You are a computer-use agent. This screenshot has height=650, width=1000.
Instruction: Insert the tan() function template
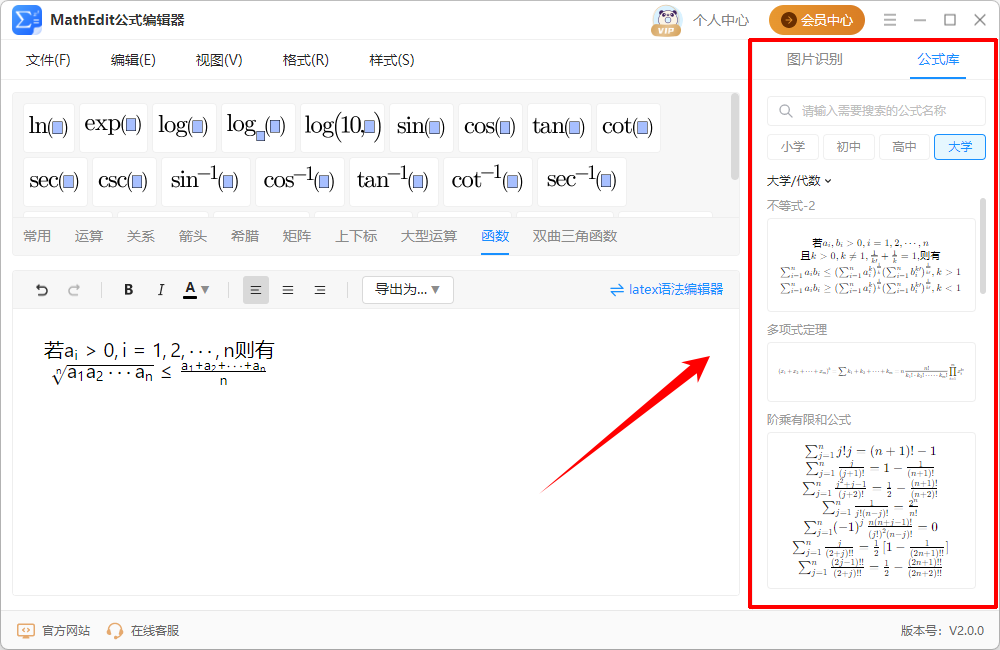559,127
